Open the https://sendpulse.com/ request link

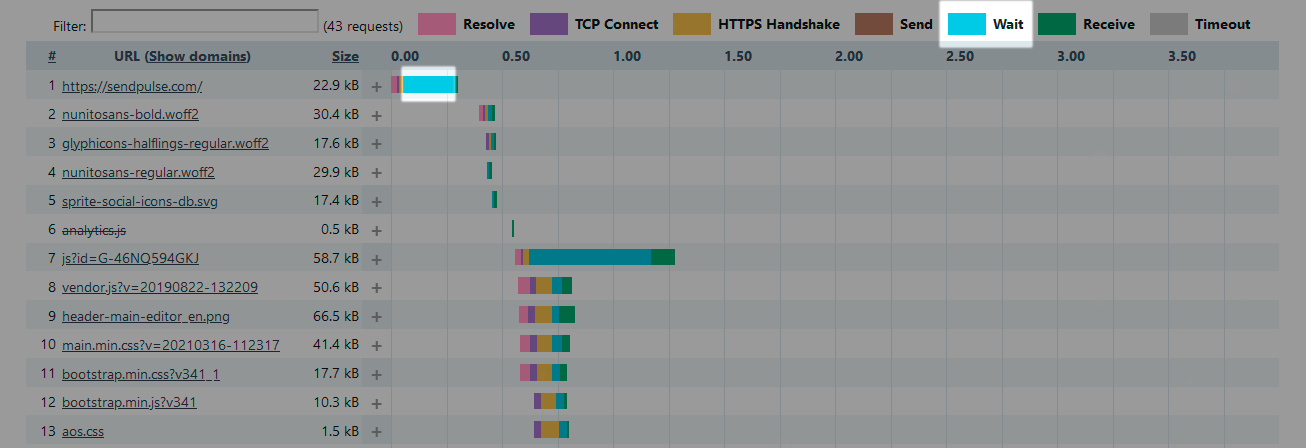click(x=132, y=86)
